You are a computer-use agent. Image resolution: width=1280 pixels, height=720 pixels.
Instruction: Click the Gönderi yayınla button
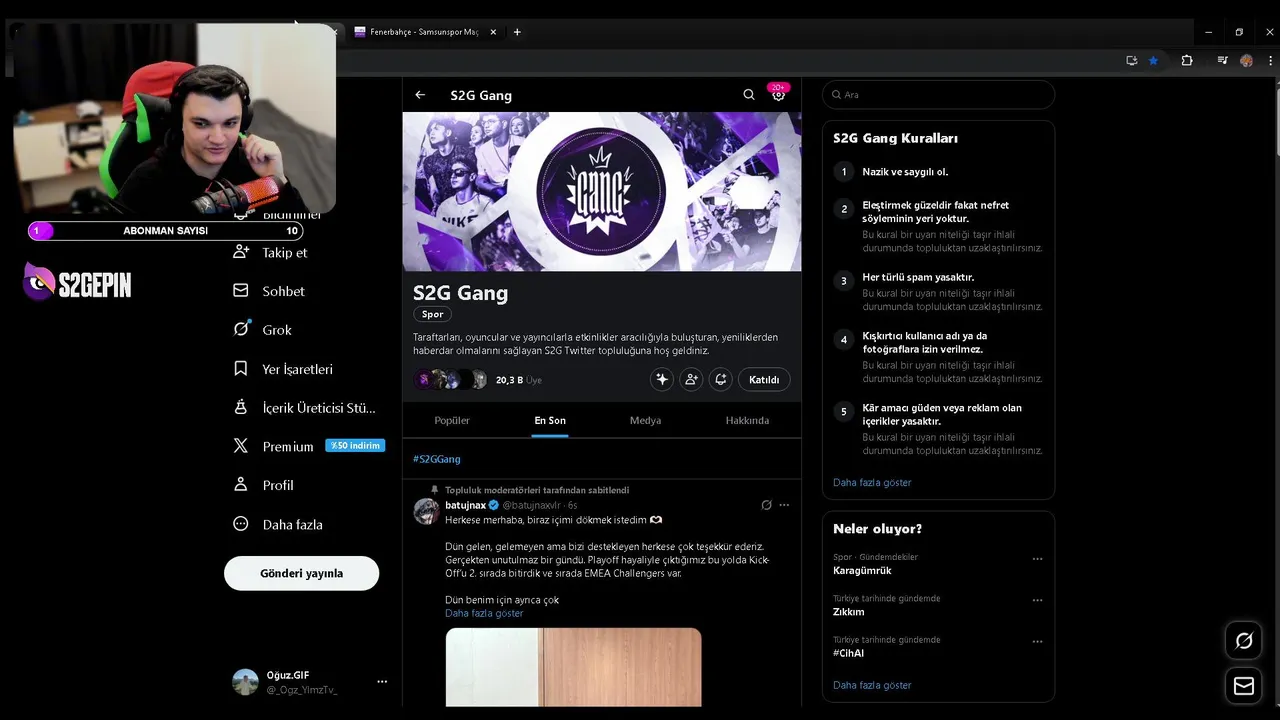[x=301, y=573]
